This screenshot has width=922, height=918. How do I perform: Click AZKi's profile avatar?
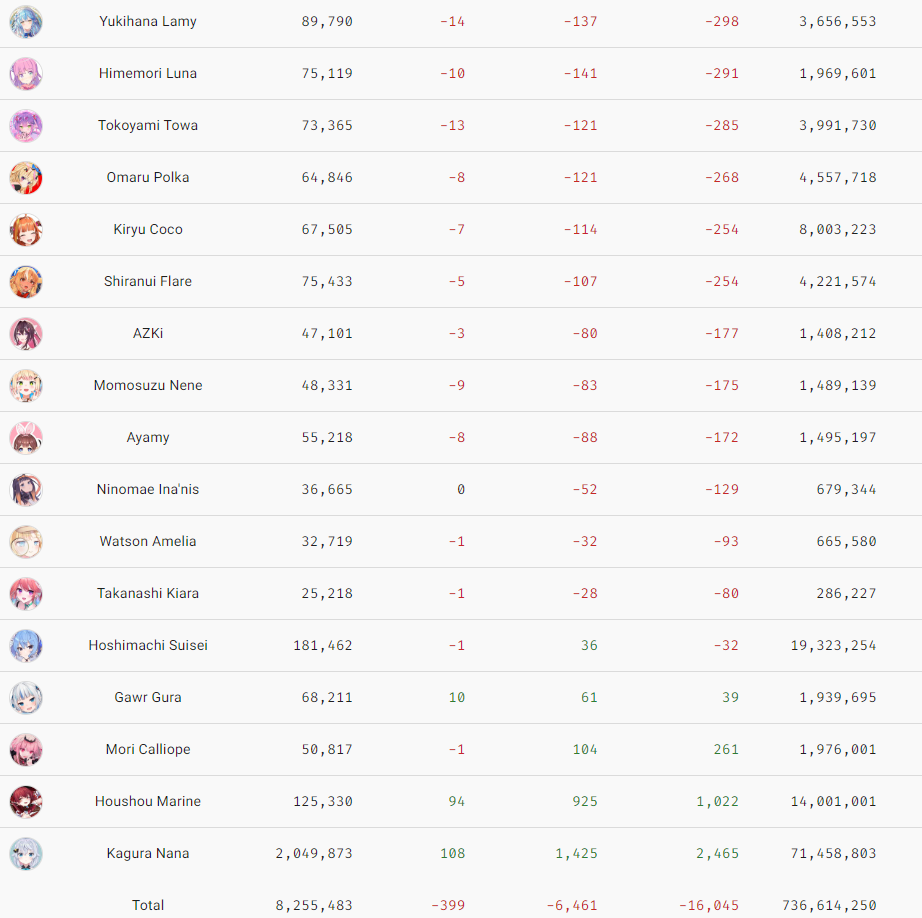click(26, 334)
